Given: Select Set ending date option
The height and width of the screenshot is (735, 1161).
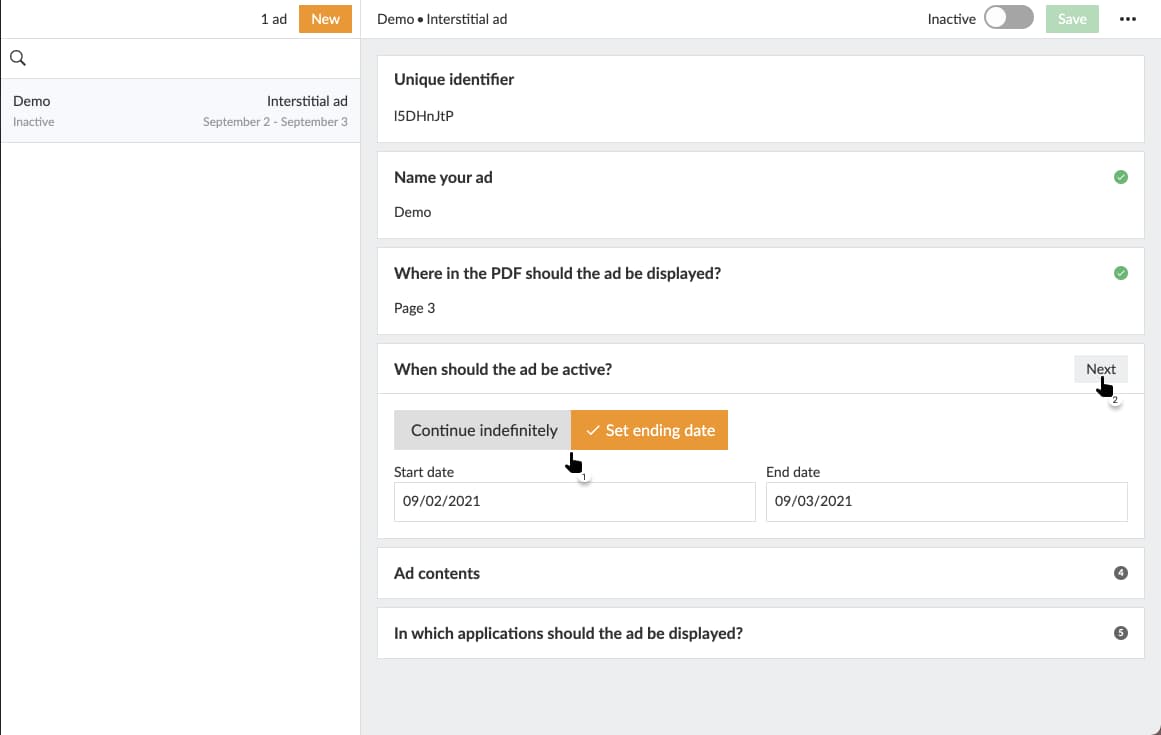Looking at the screenshot, I should pos(650,430).
